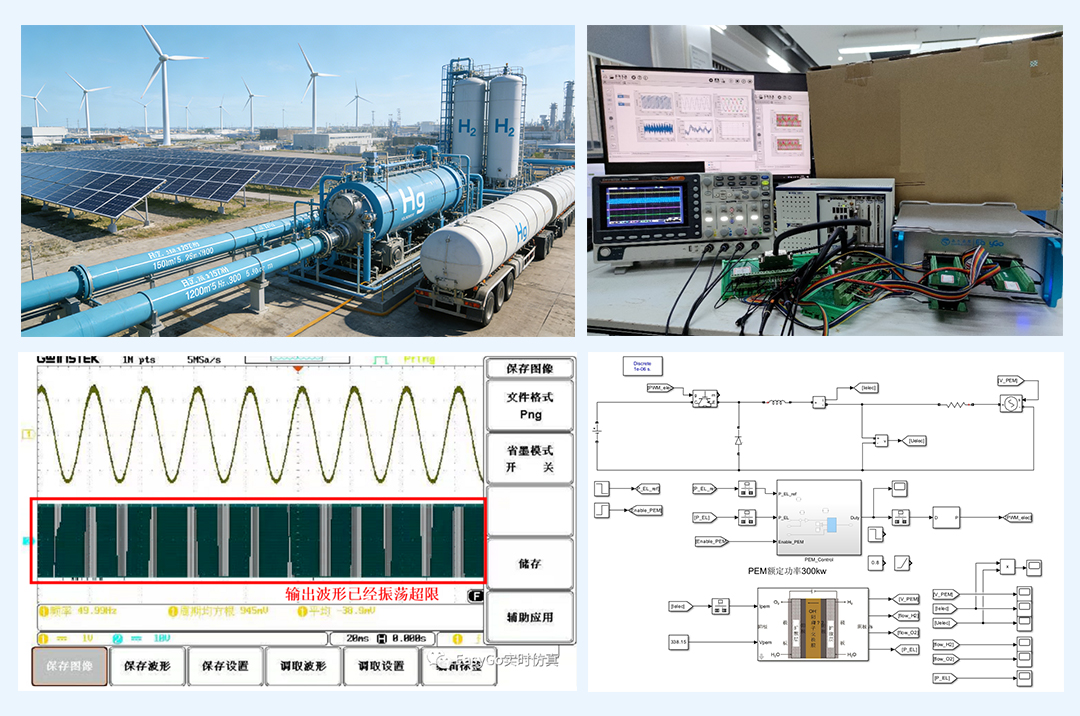
Task: Open the wind and solar hydrogen plant photo
Action: [298, 180]
